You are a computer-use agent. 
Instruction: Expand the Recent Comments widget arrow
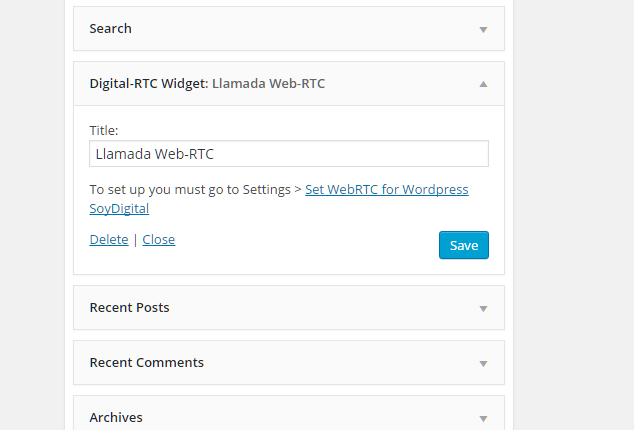(483, 363)
